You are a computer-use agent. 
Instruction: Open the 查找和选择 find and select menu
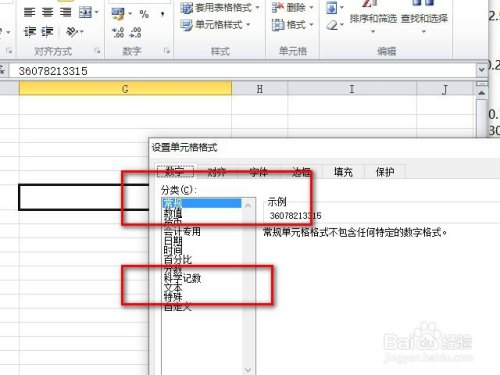click(424, 19)
